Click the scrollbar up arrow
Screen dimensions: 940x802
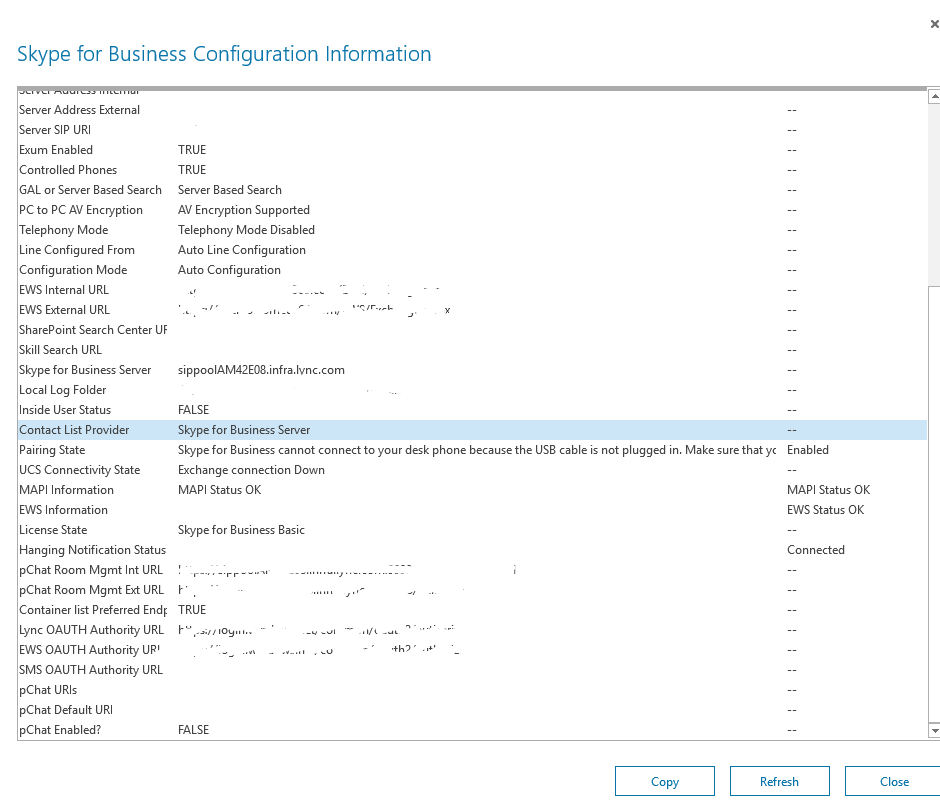tap(934, 96)
